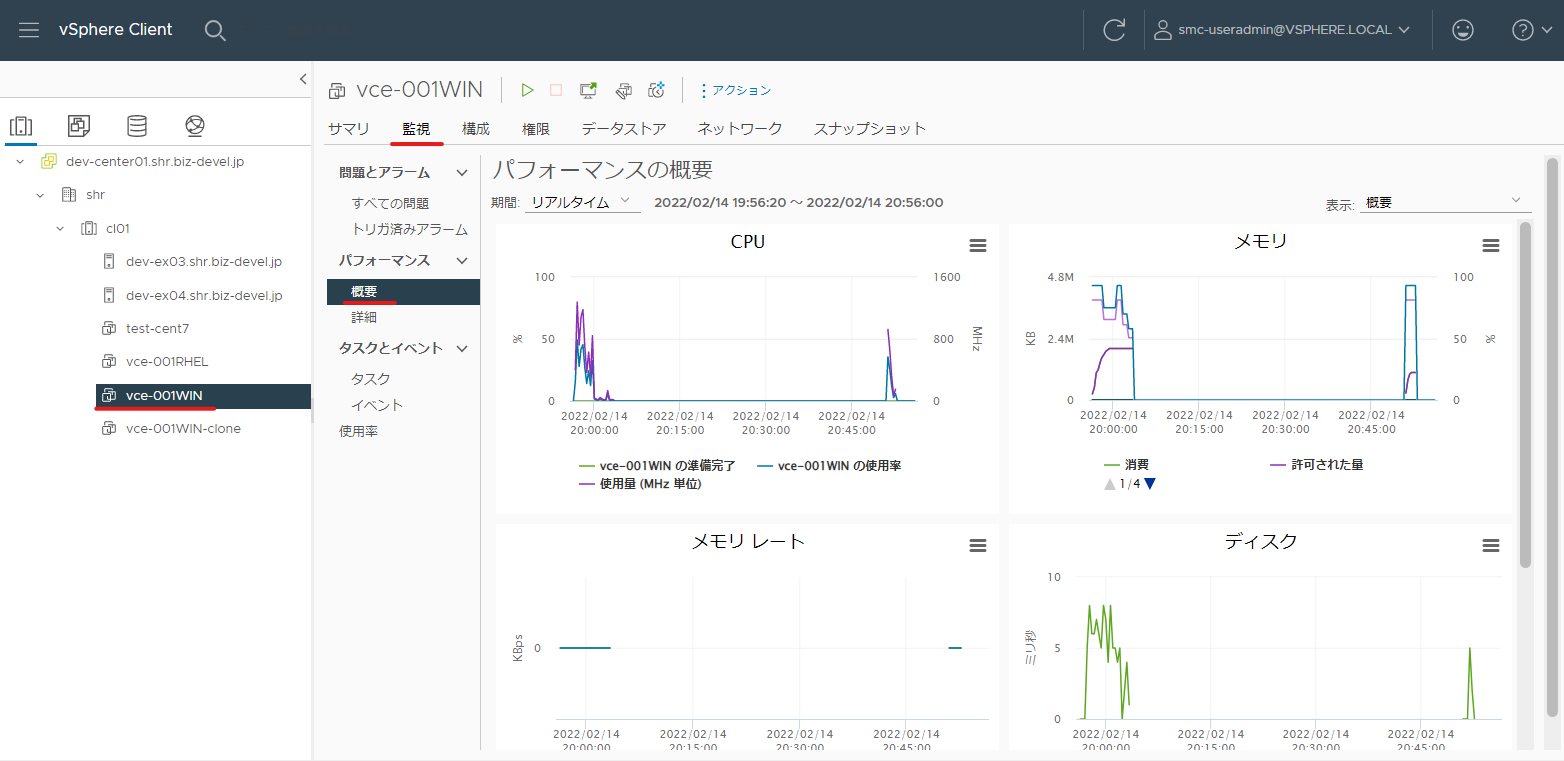The width and height of the screenshot is (1564, 761).
Task: Switch to the サマリ tab
Action: (349, 128)
